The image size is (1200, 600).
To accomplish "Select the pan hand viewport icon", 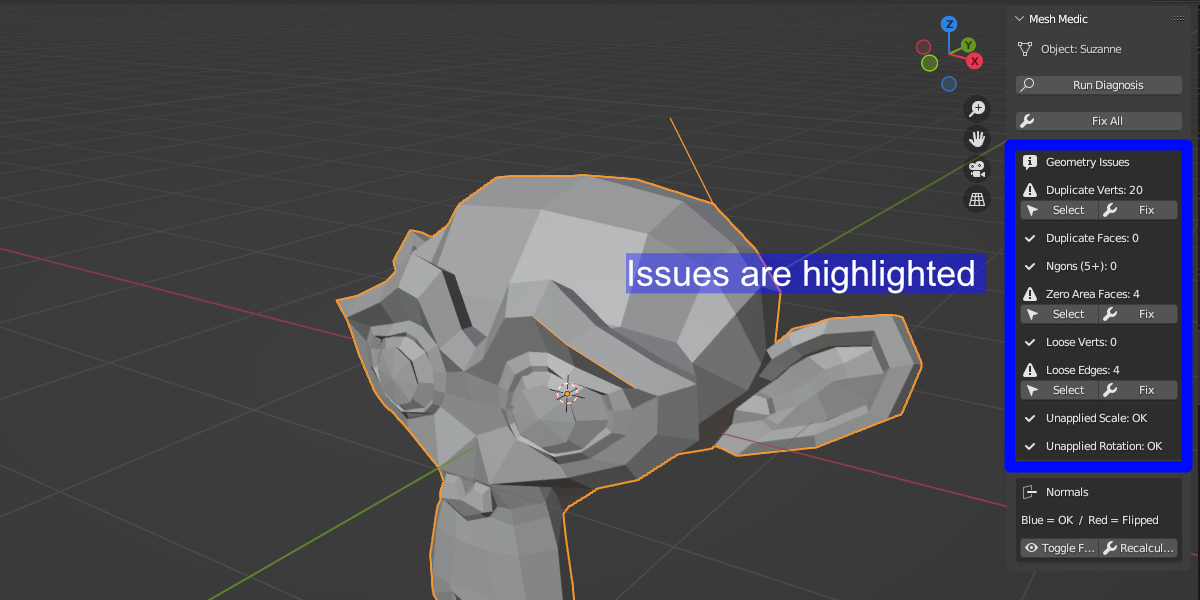I will click(977, 139).
